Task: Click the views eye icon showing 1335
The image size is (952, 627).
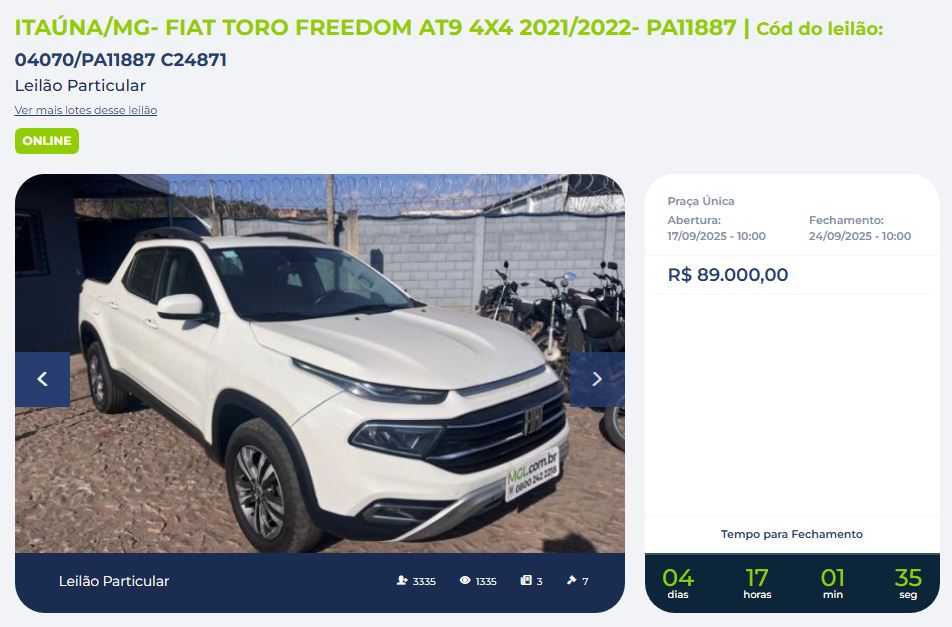Action: point(465,581)
